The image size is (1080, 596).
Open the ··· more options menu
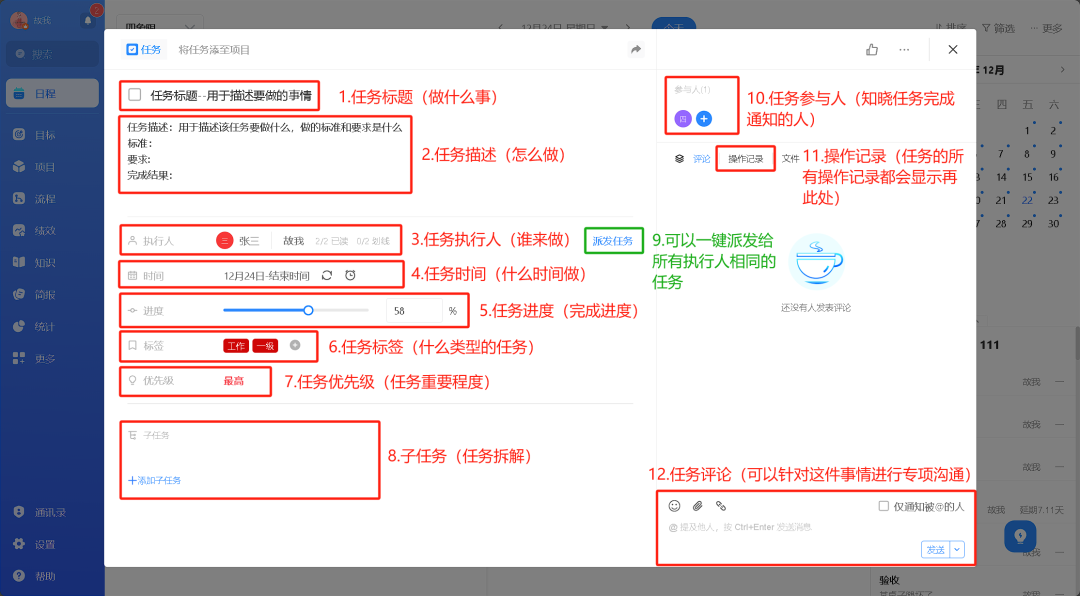904,49
